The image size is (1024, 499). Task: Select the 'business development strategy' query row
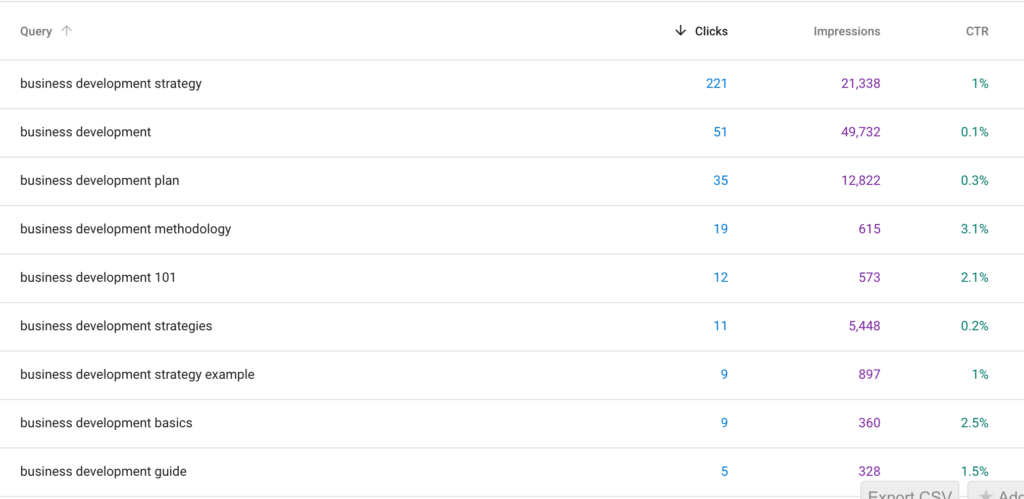tap(111, 84)
